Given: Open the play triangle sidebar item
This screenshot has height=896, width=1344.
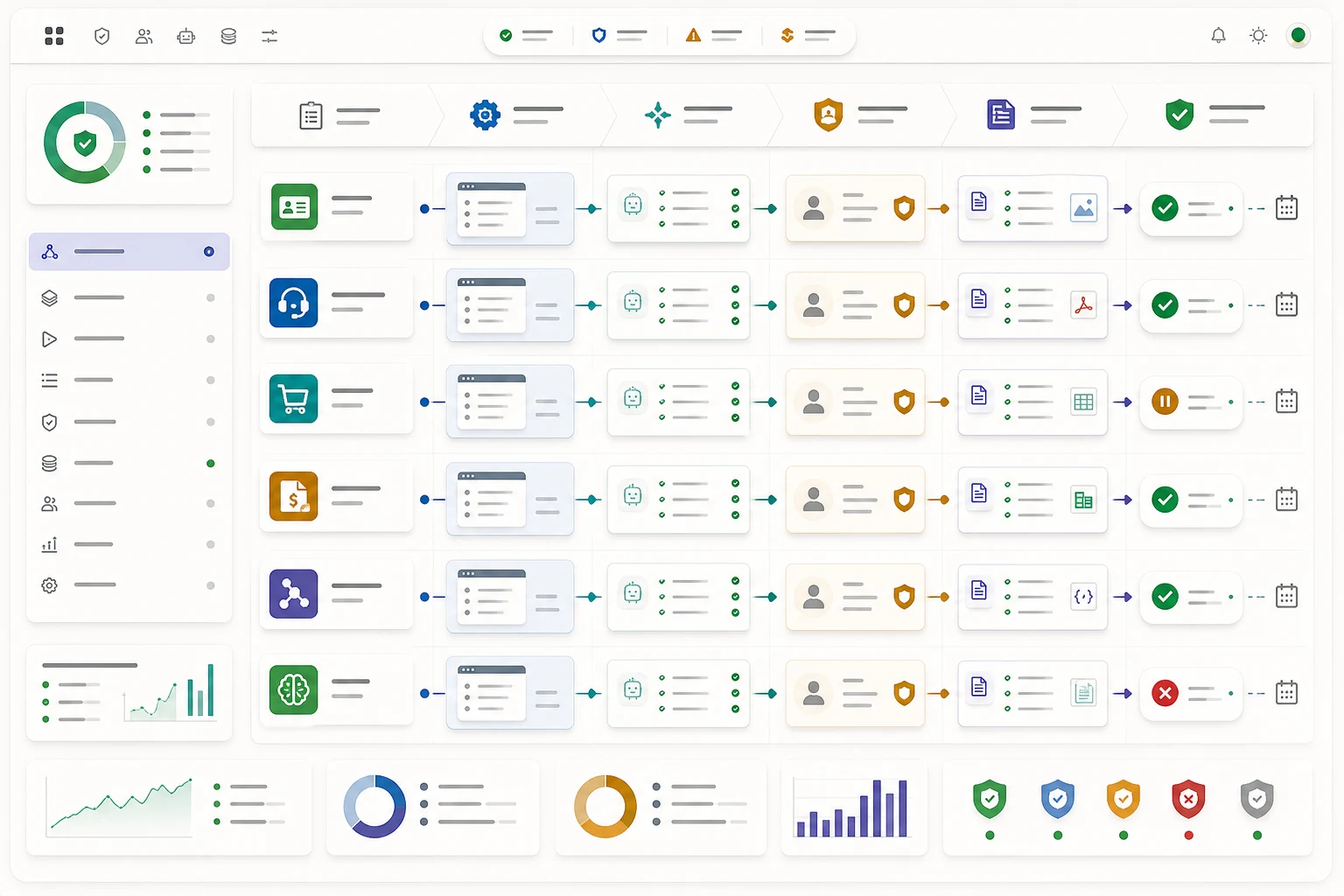Looking at the screenshot, I should click(x=129, y=339).
